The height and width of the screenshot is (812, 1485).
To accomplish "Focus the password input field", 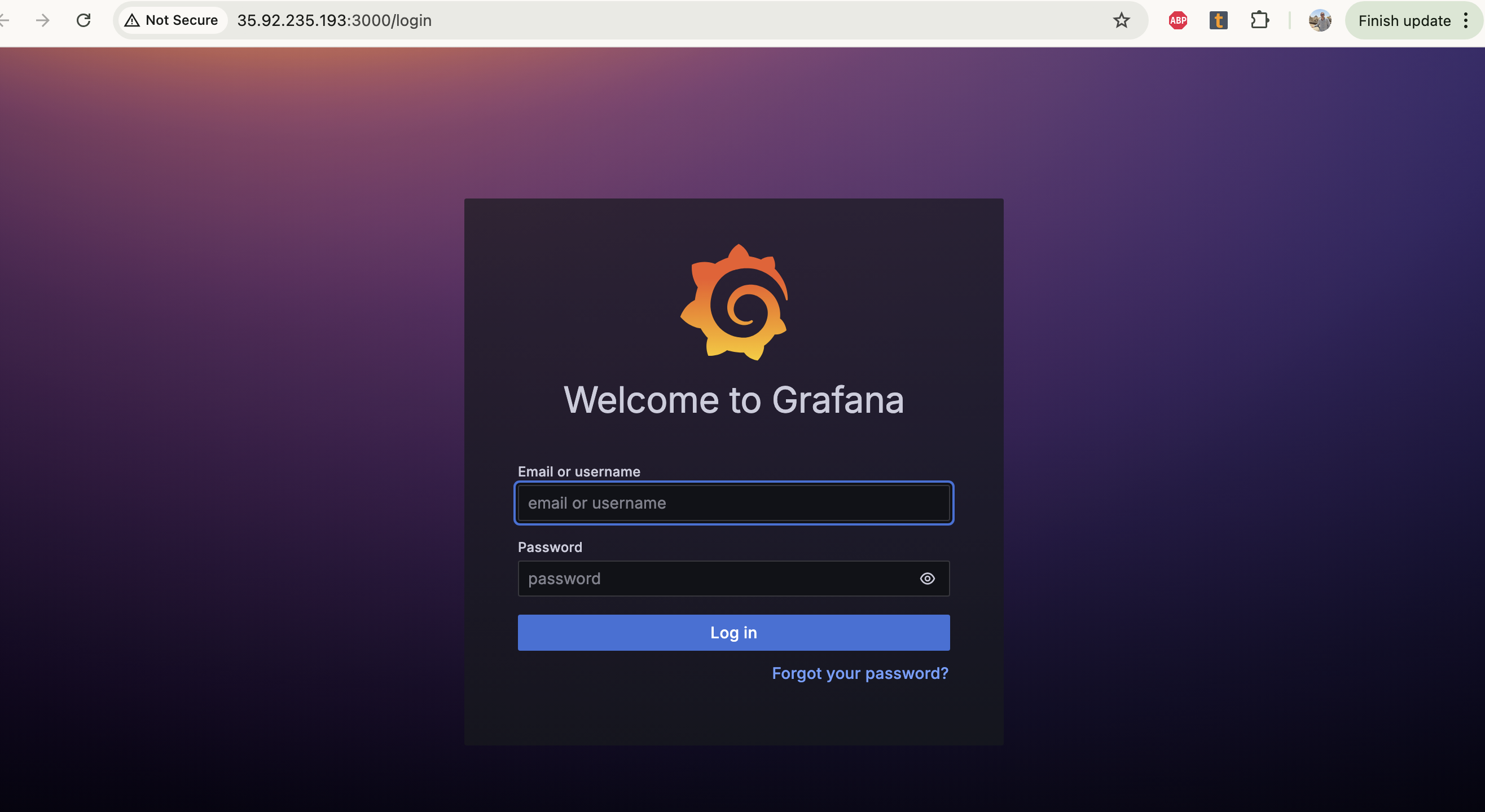I will click(715, 579).
